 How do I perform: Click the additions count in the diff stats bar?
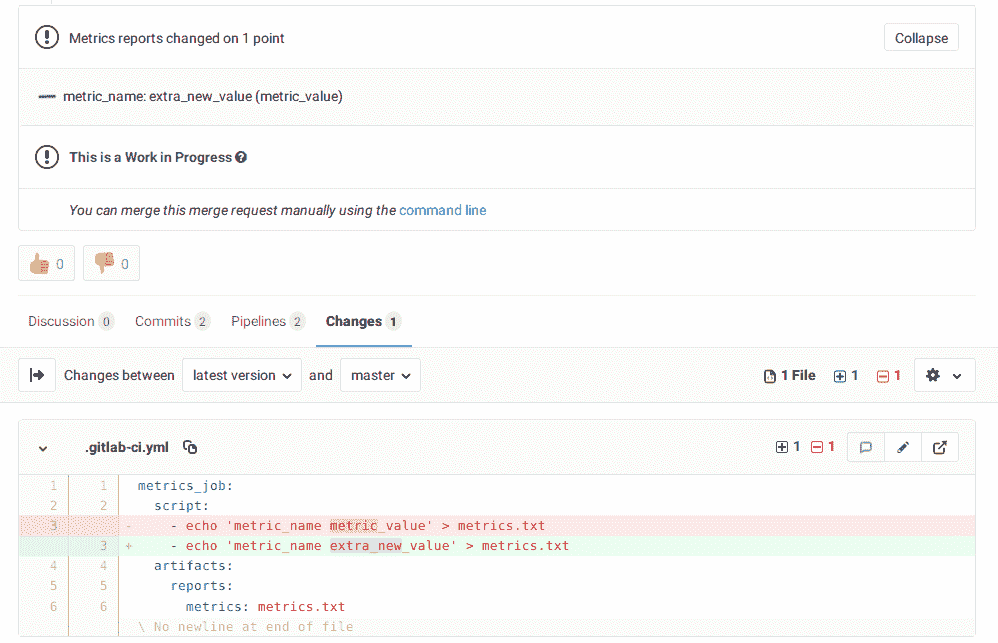846,376
